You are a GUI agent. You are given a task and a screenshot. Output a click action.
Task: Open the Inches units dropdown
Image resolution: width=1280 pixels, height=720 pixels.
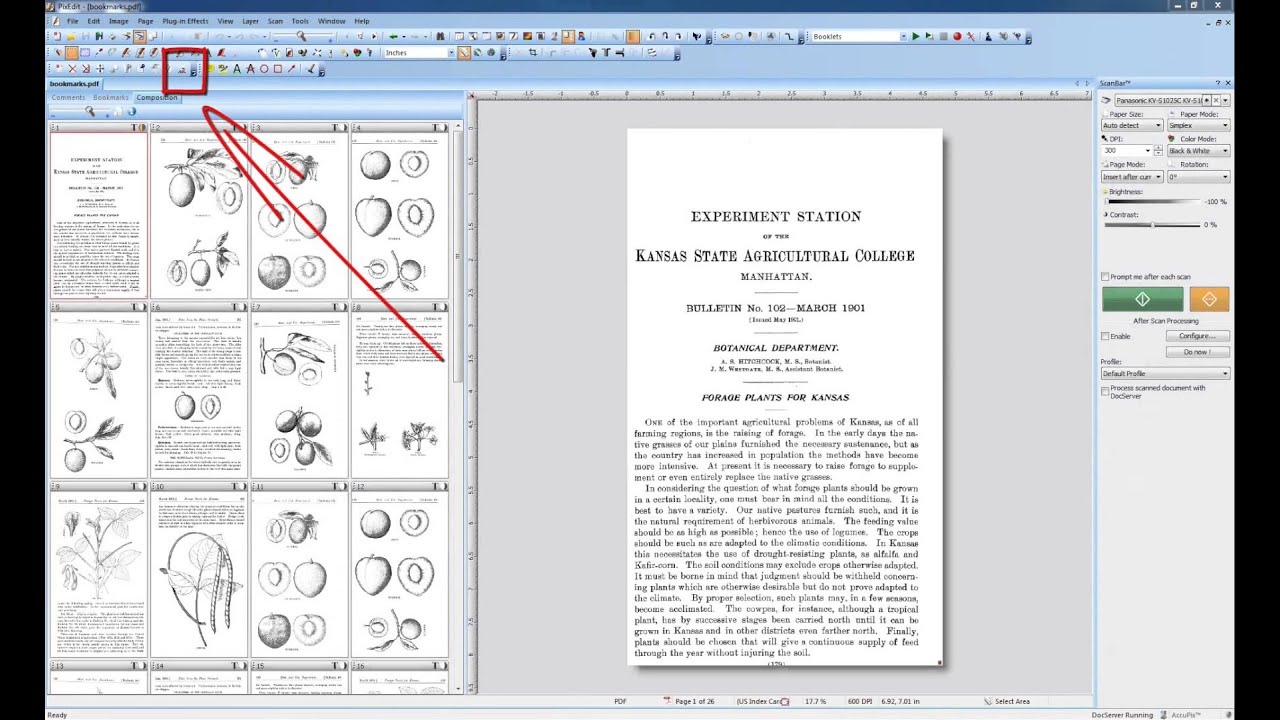420,52
